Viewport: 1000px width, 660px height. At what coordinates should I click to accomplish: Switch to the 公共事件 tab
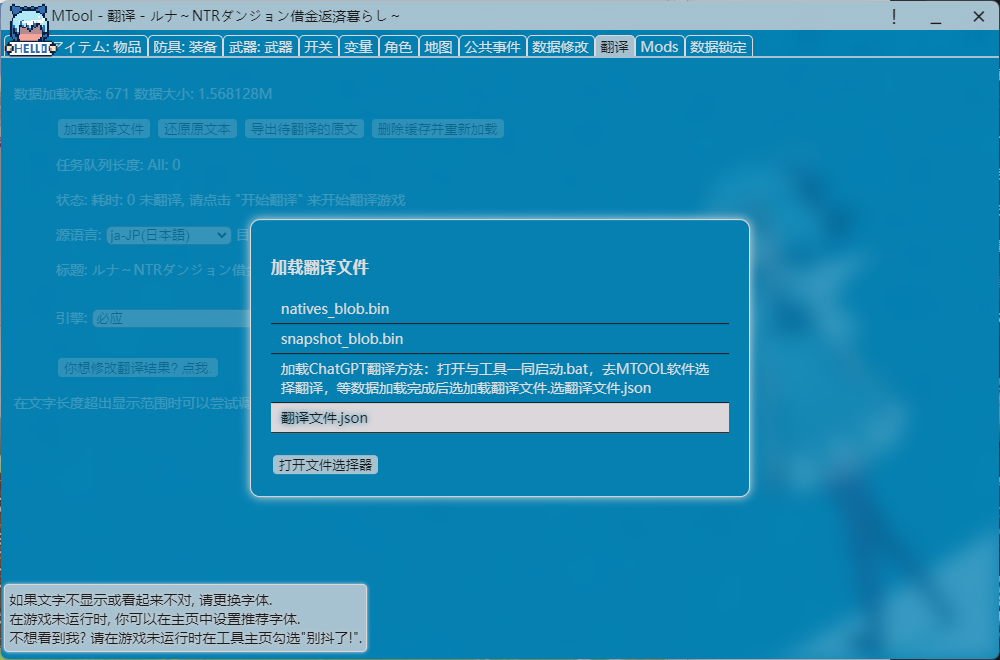(492, 47)
